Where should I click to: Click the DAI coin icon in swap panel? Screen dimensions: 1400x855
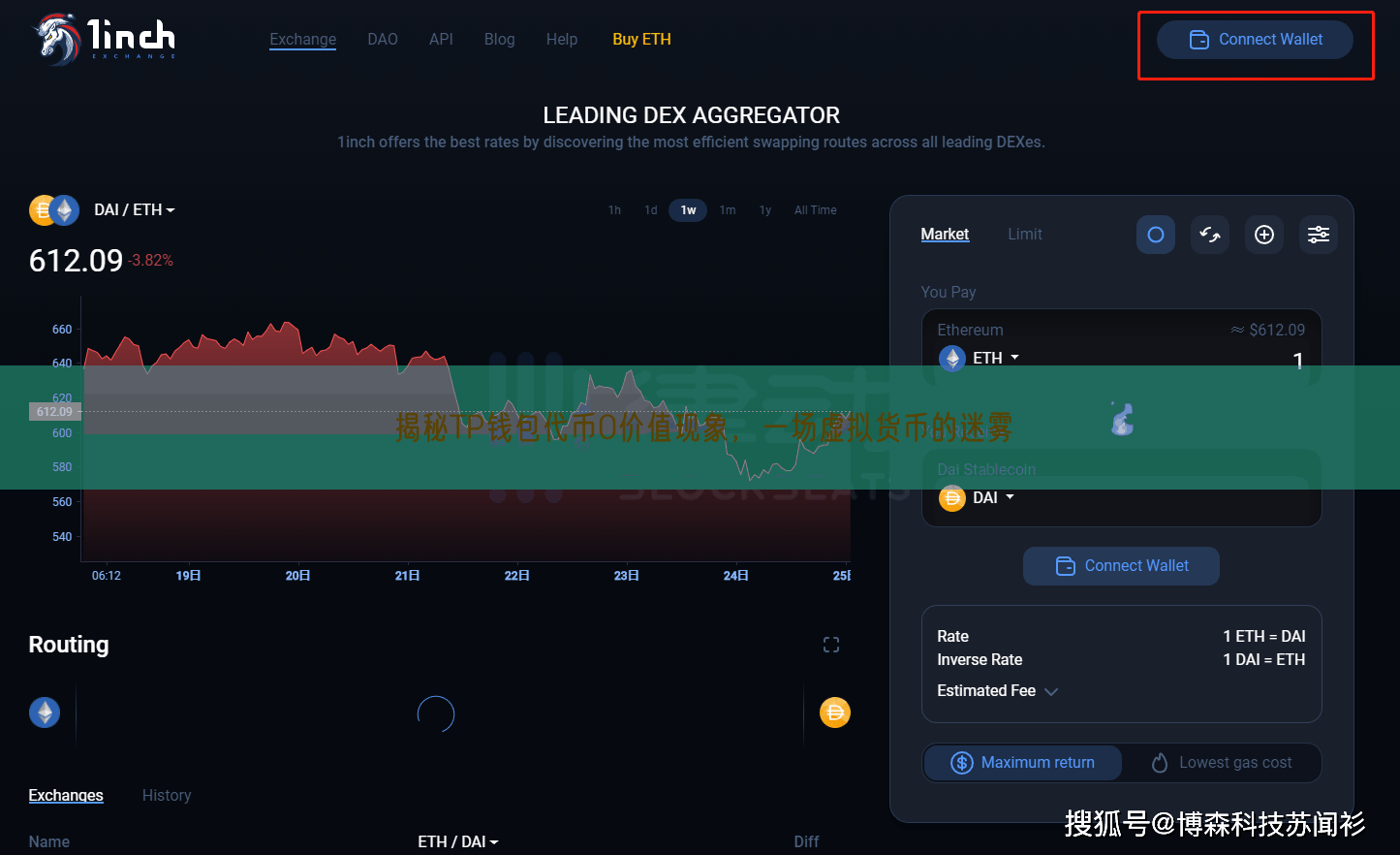[x=952, y=498]
